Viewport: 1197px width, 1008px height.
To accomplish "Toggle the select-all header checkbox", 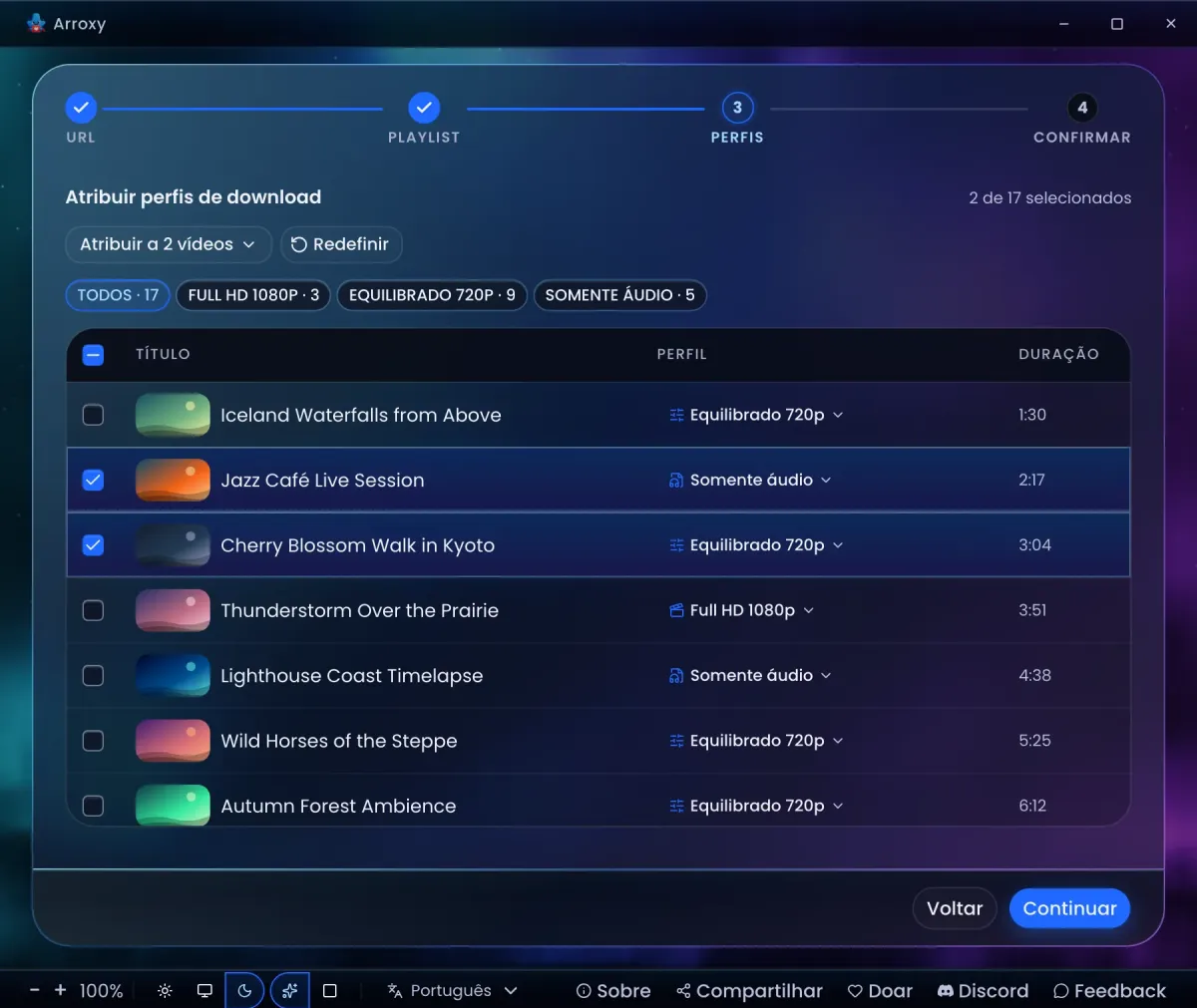I will [93, 354].
